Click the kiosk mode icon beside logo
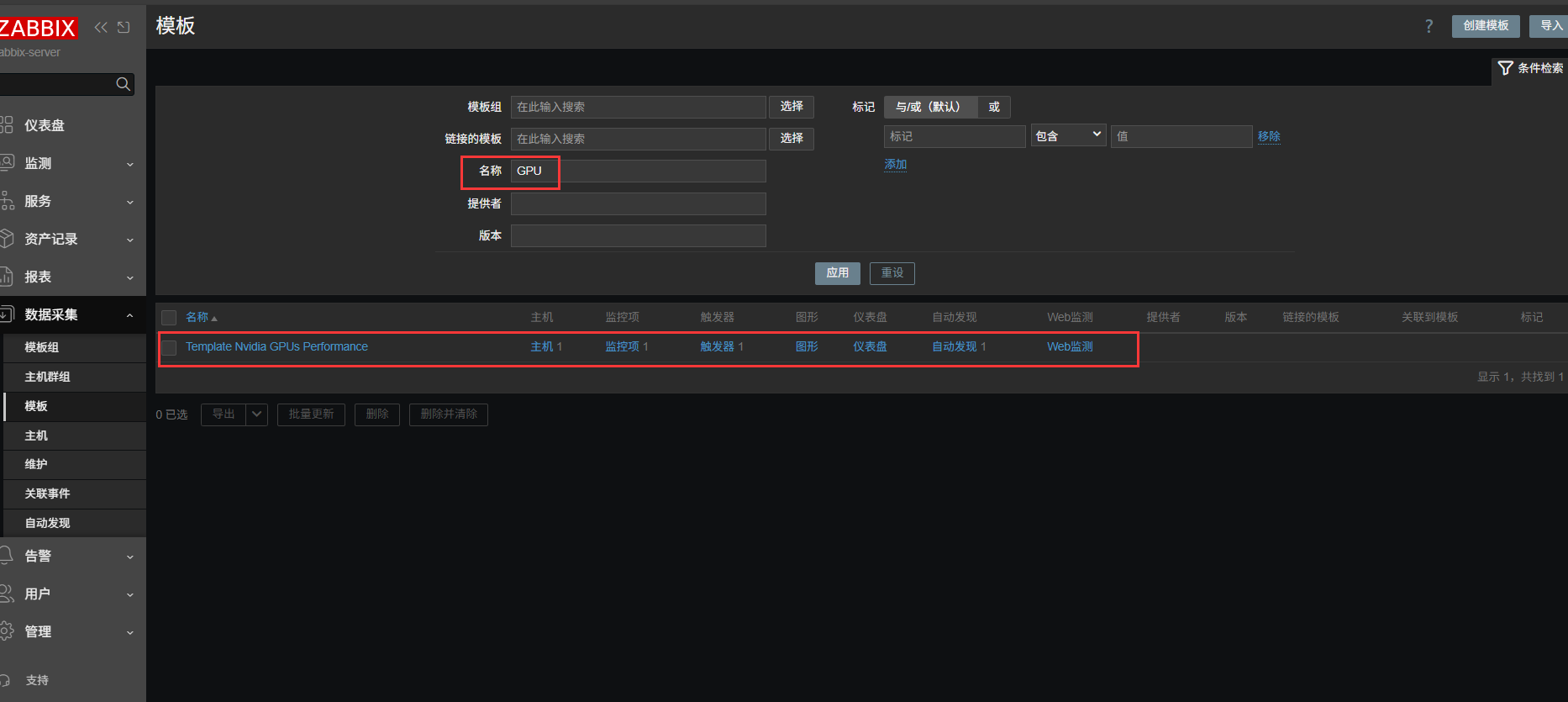 [x=124, y=27]
